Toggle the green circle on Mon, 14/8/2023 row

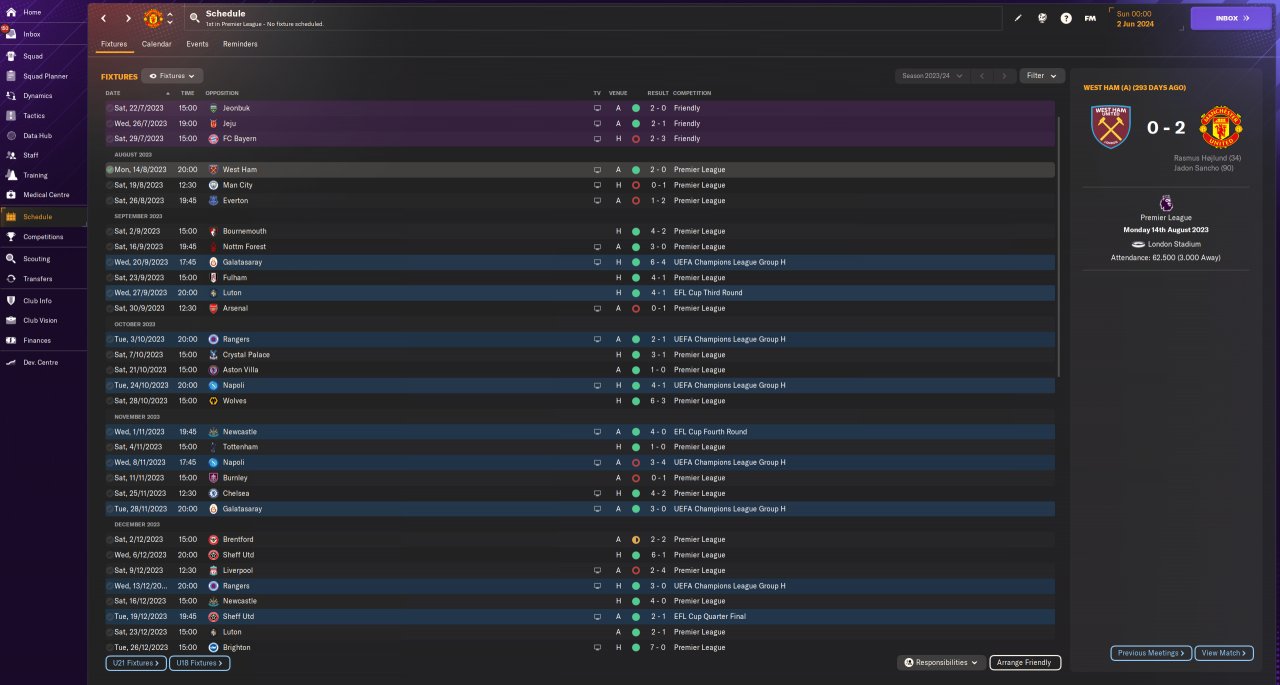click(110, 170)
